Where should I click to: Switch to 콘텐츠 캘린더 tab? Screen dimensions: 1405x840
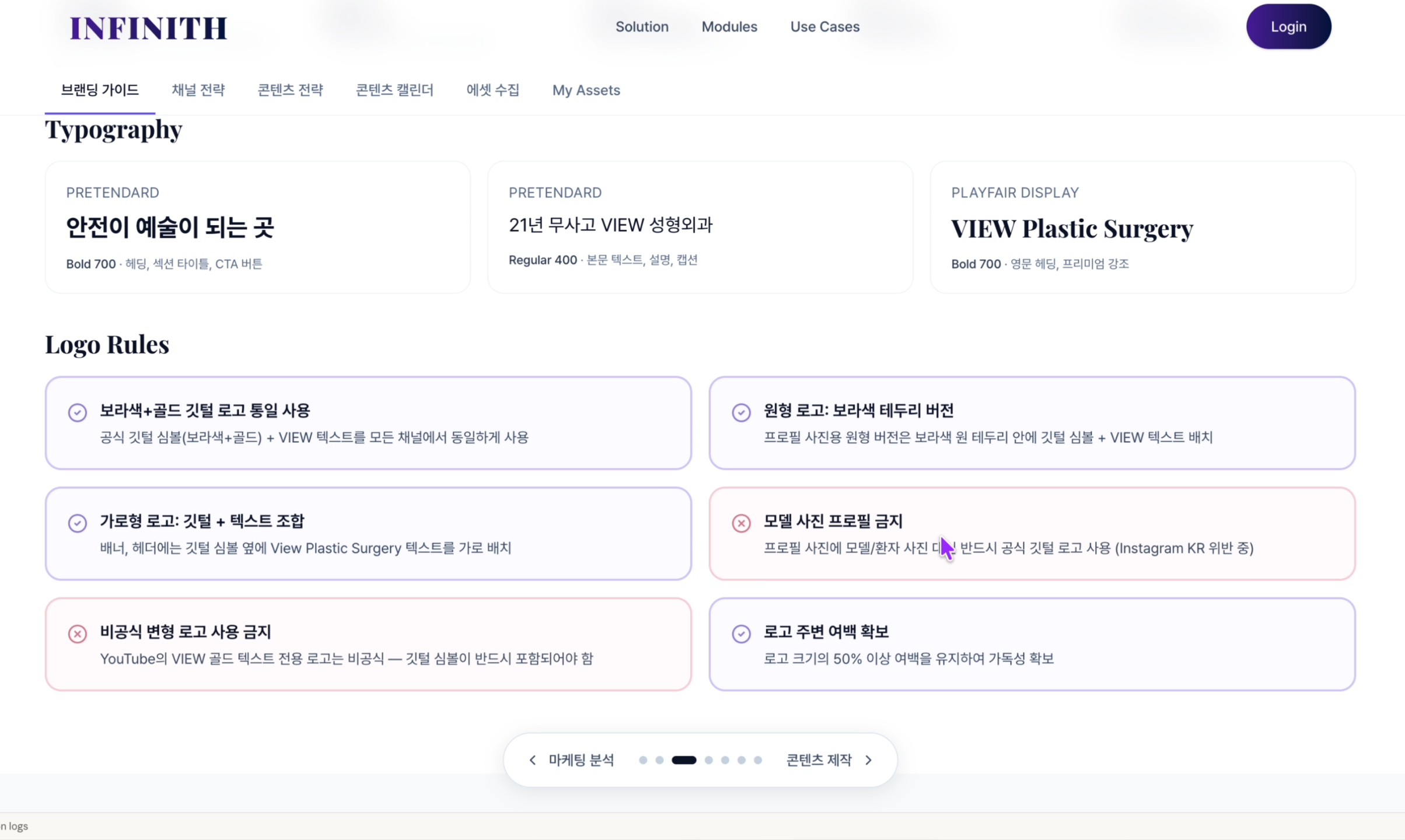click(x=394, y=90)
